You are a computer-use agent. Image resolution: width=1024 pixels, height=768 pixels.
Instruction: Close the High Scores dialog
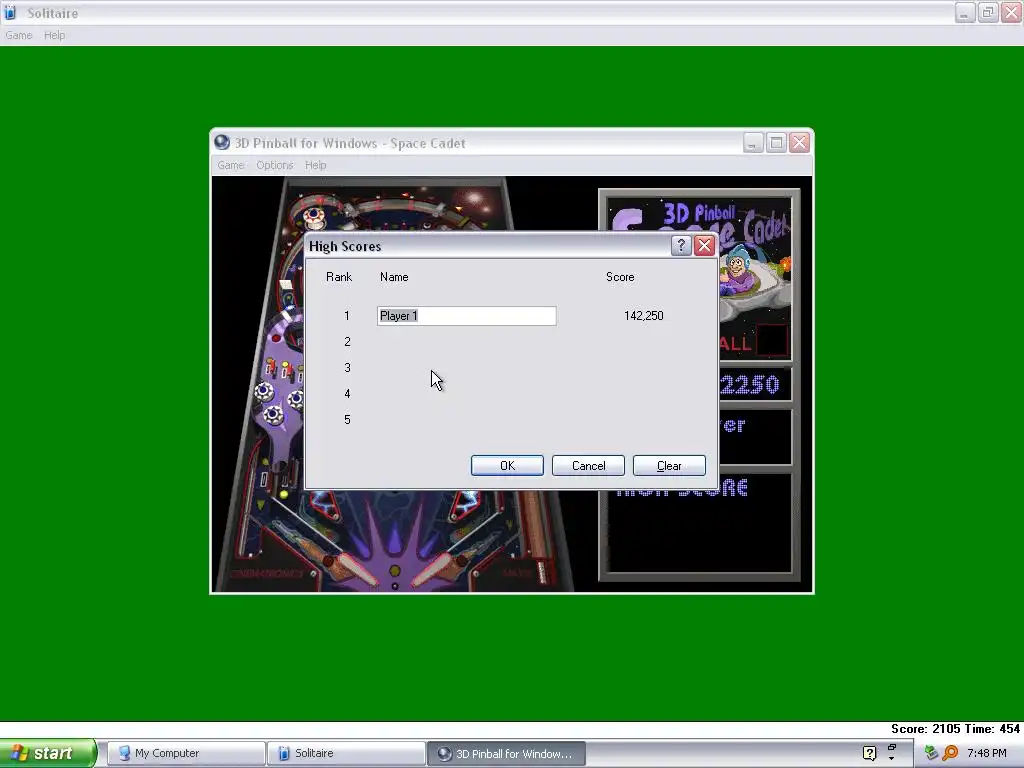704,246
